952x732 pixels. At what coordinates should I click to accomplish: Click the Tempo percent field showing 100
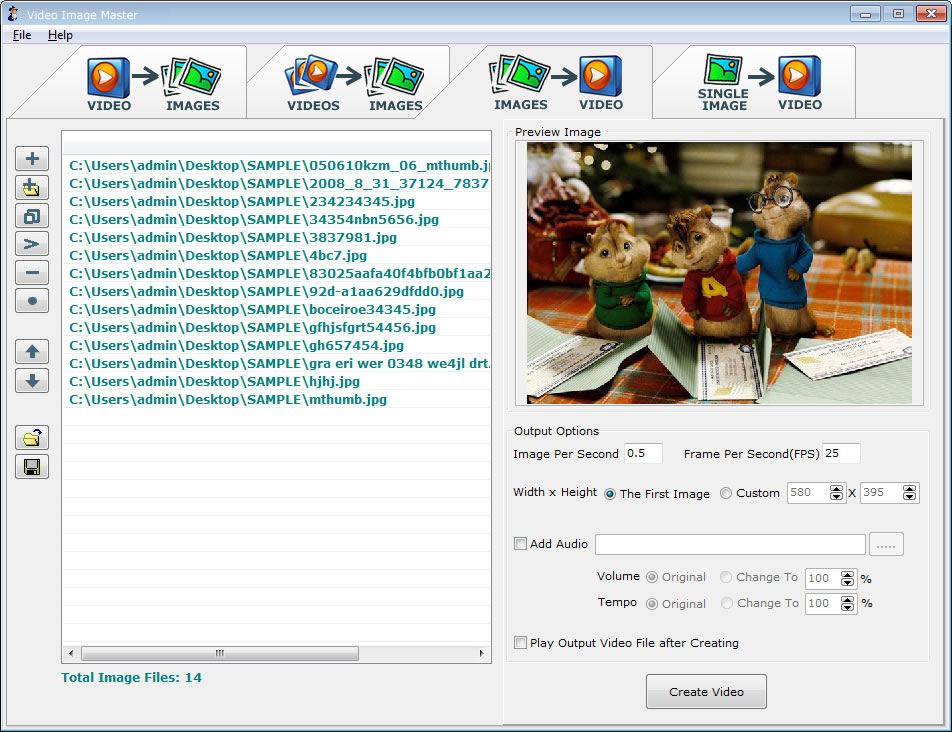(823, 604)
